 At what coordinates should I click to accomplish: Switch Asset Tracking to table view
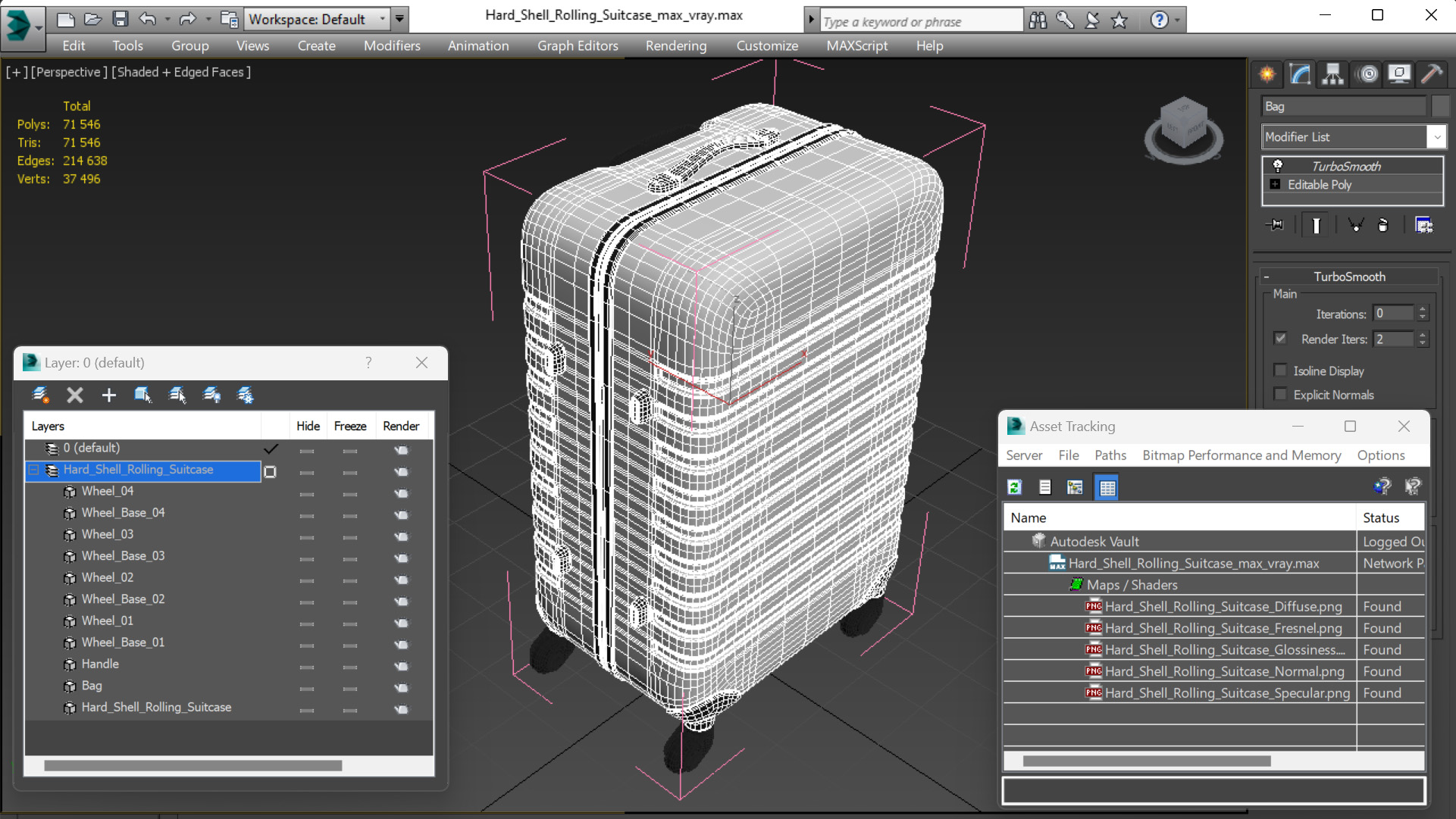click(1107, 487)
